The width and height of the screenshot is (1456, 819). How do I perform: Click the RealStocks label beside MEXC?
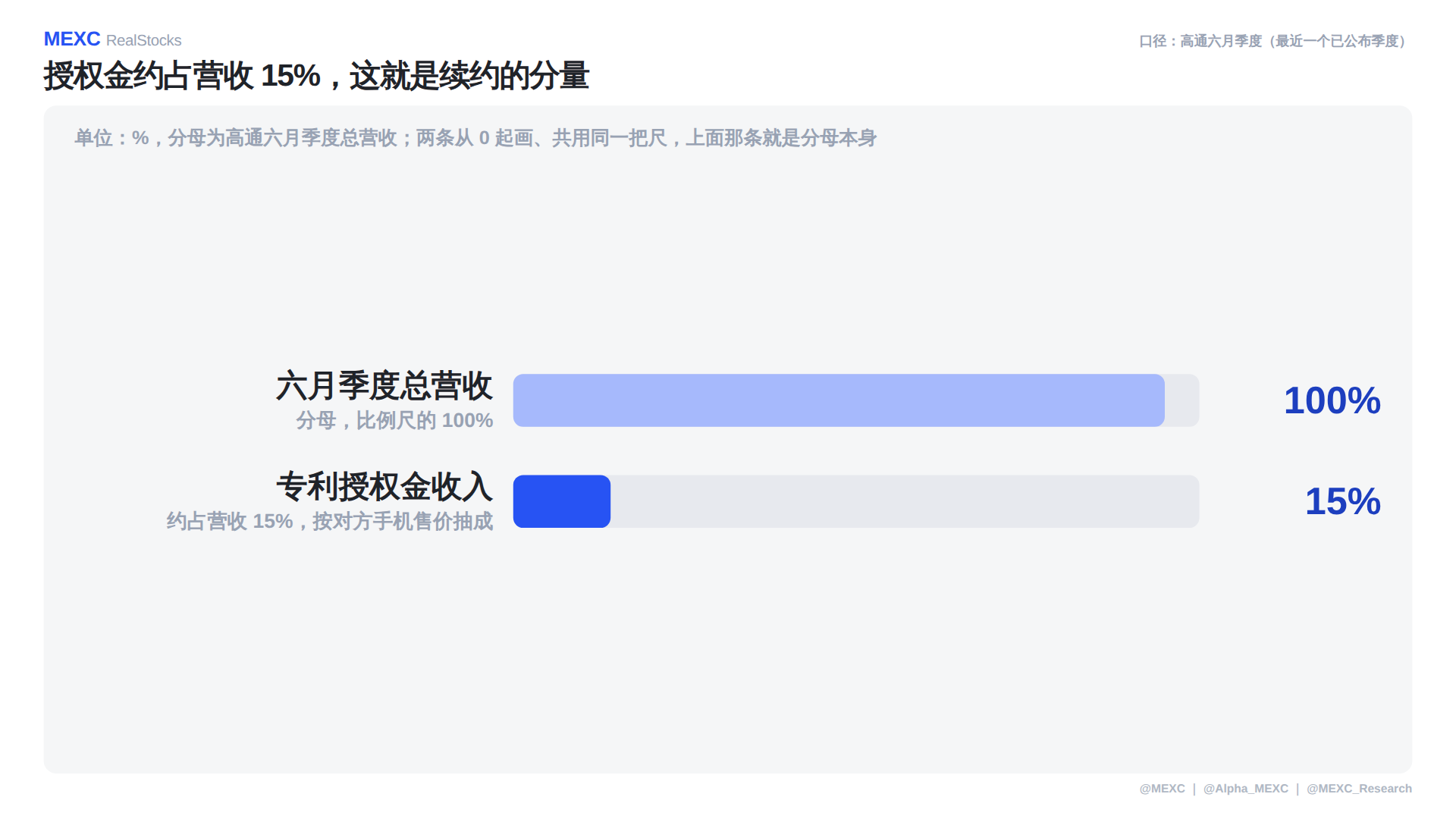point(144,41)
